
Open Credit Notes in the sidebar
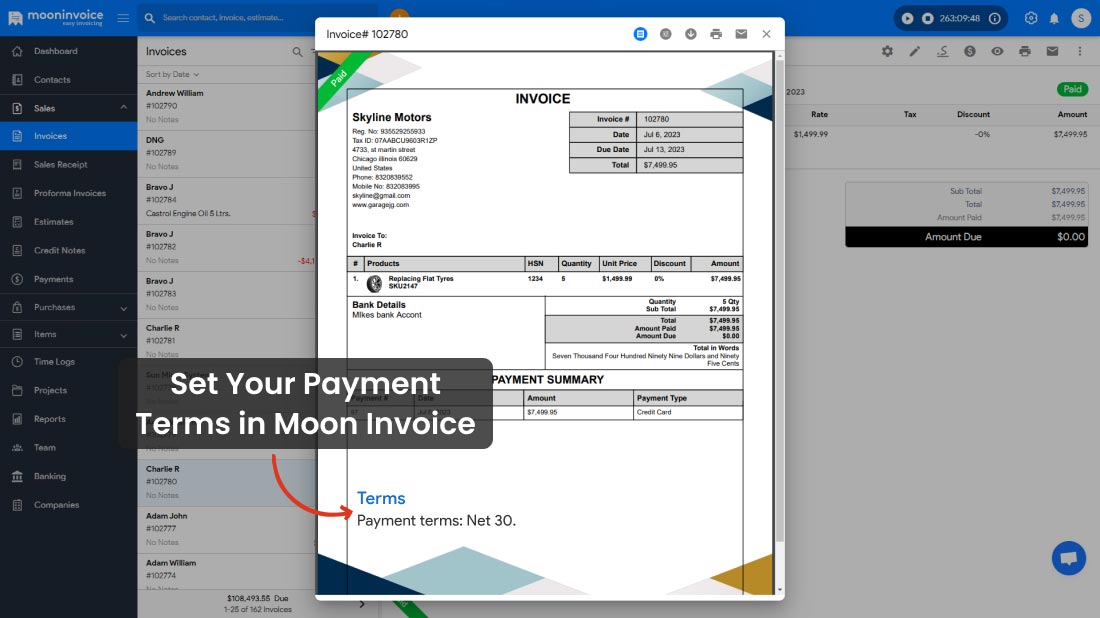pyautogui.click(x=68, y=250)
